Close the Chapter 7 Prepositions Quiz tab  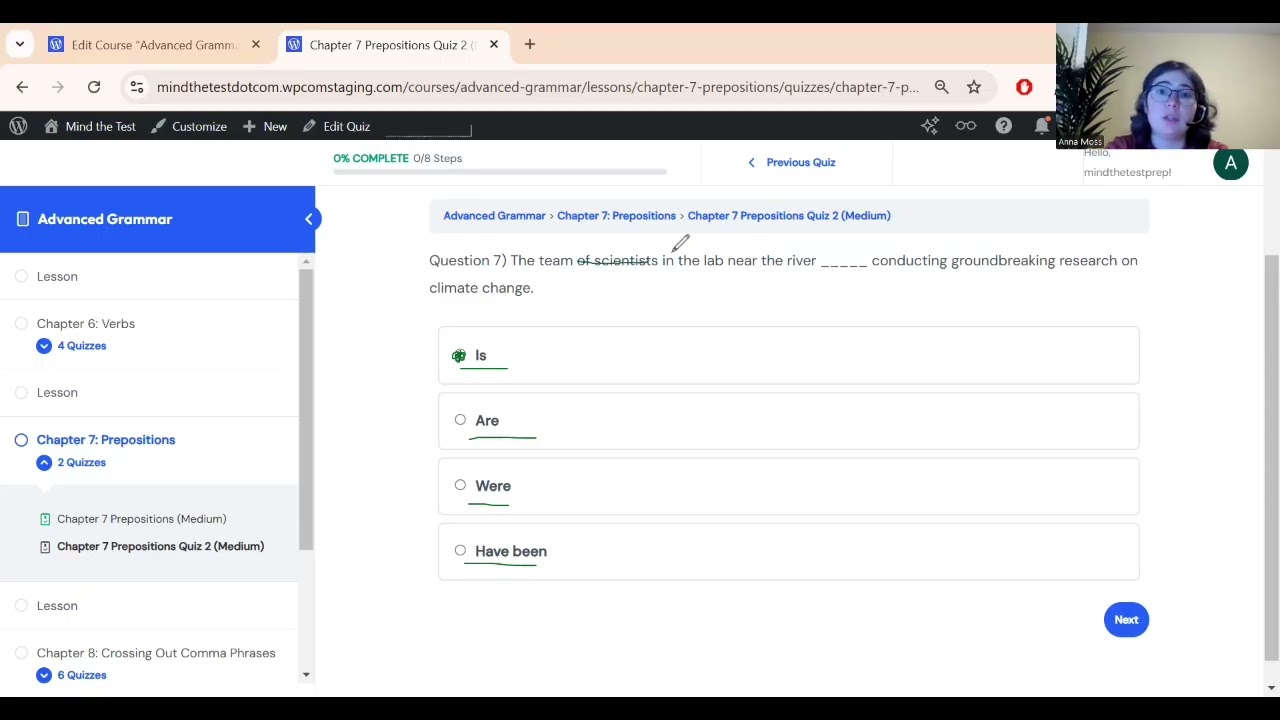click(494, 44)
